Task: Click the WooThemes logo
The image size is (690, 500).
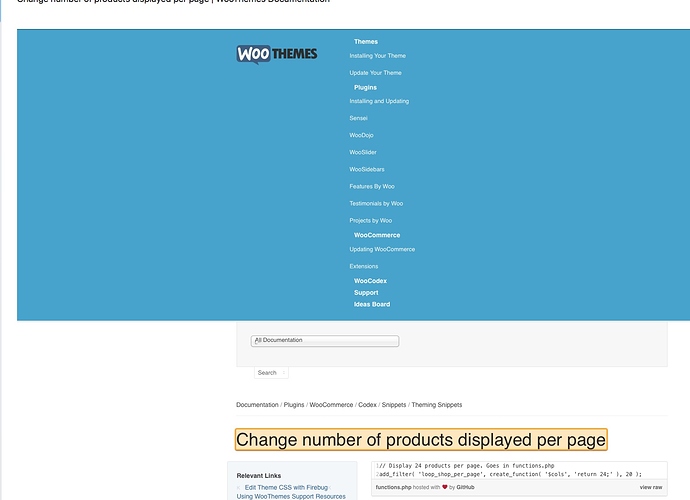Action: pos(277,54)
